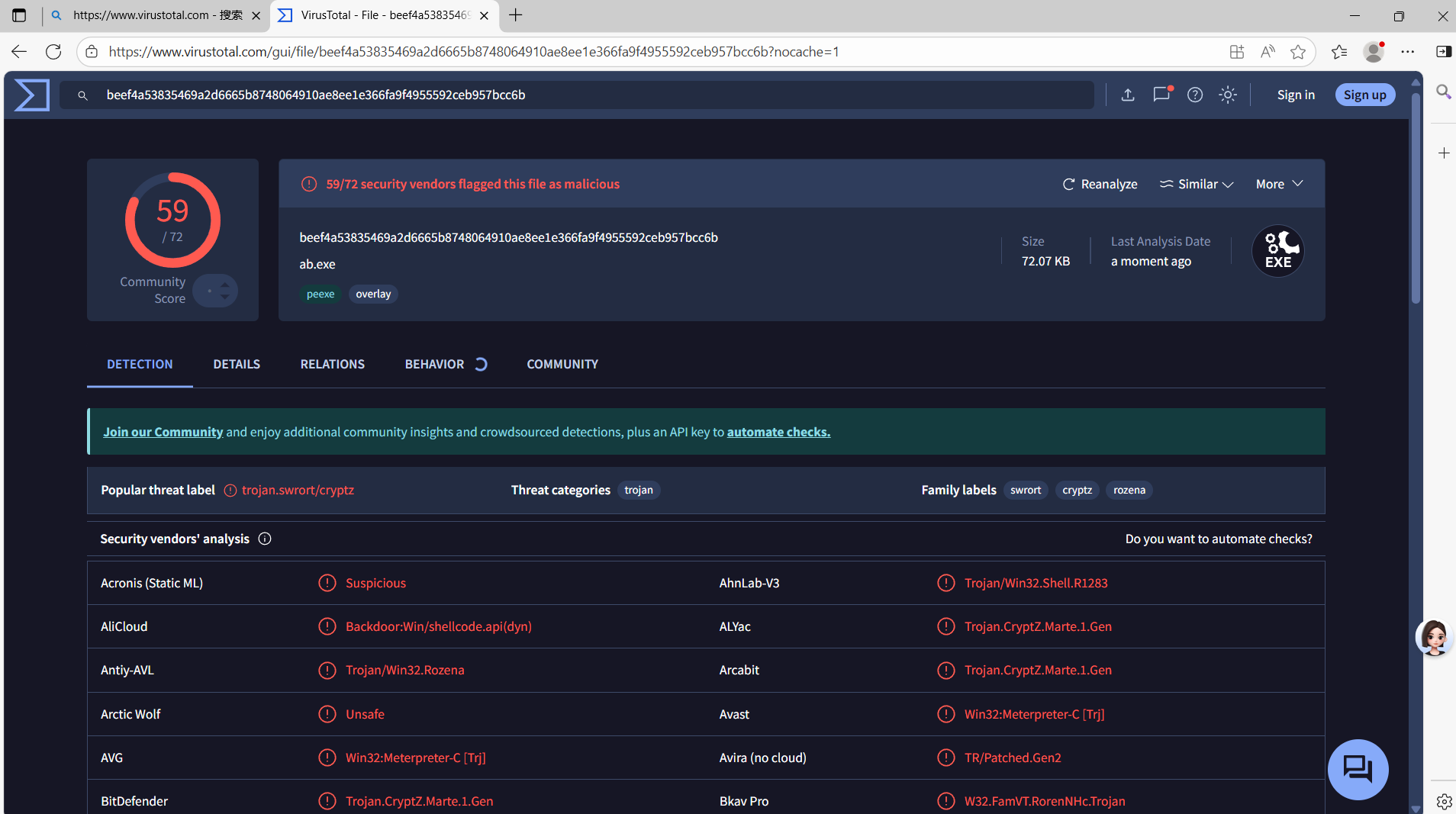Click the site info lock icon

(x=92, y=52)
